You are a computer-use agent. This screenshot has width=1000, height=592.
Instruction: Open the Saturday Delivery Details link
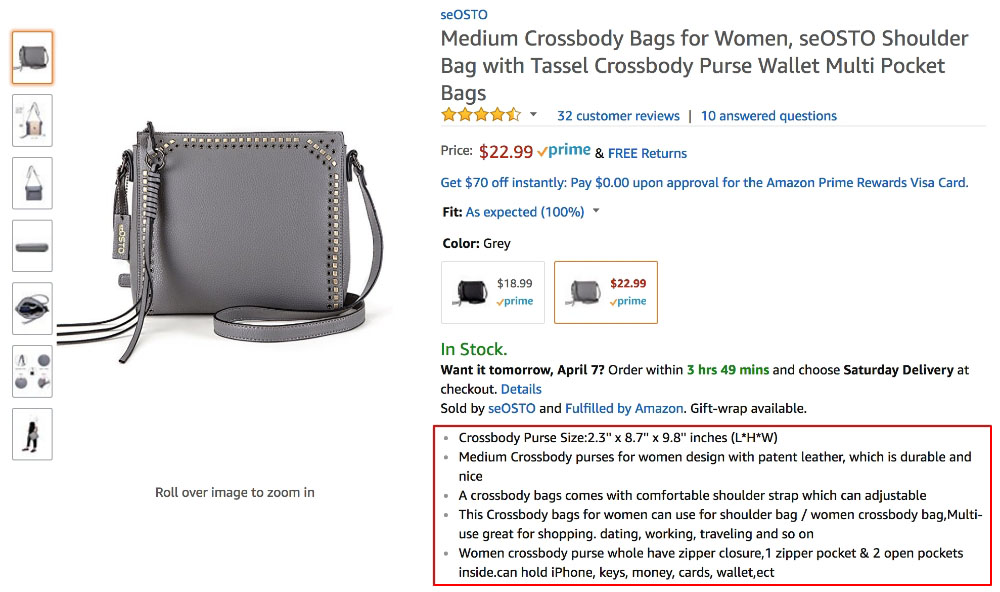[x=521, y=388]
